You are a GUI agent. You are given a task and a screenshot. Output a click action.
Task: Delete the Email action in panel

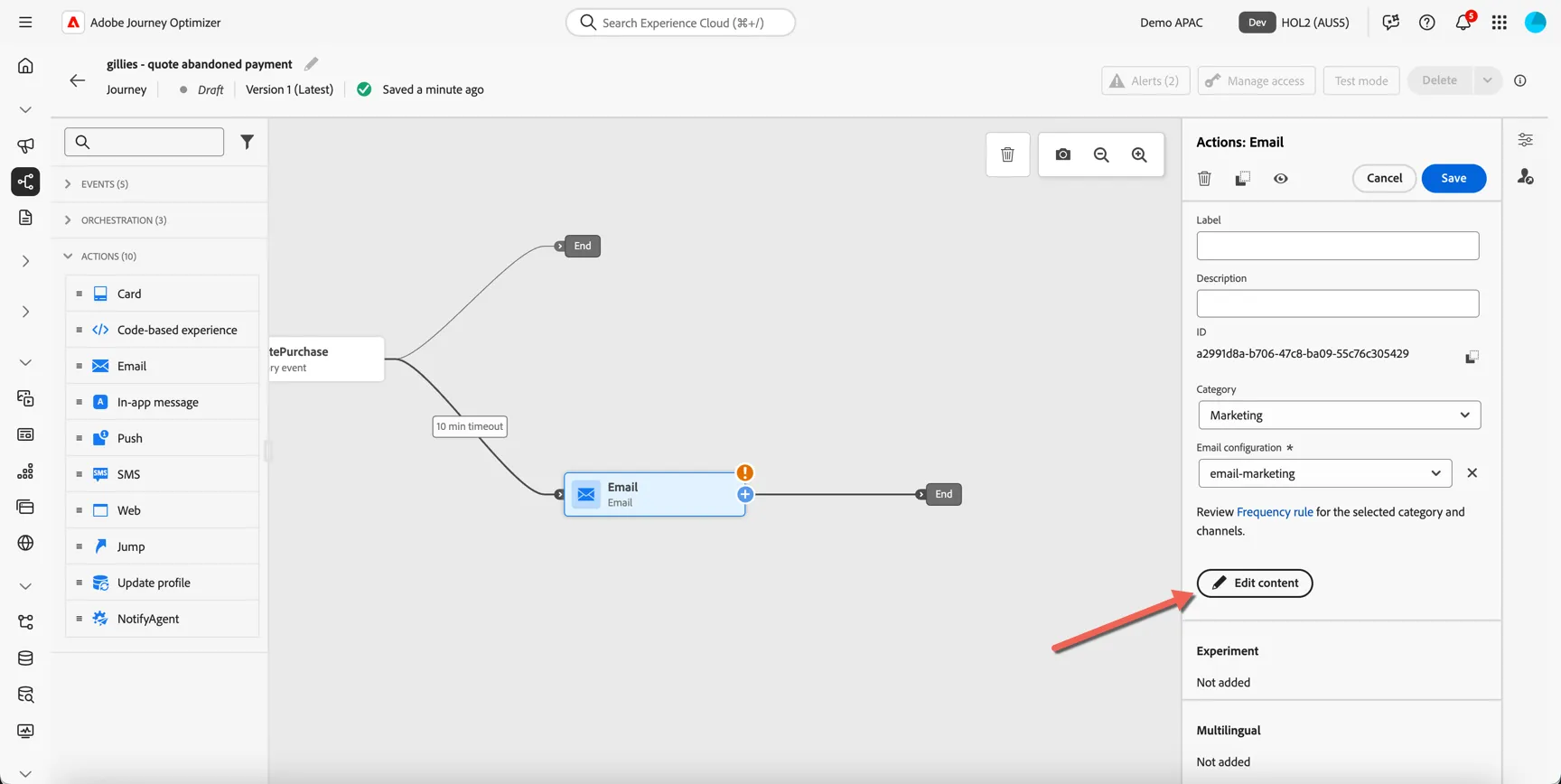click(x=1204, y=179)
